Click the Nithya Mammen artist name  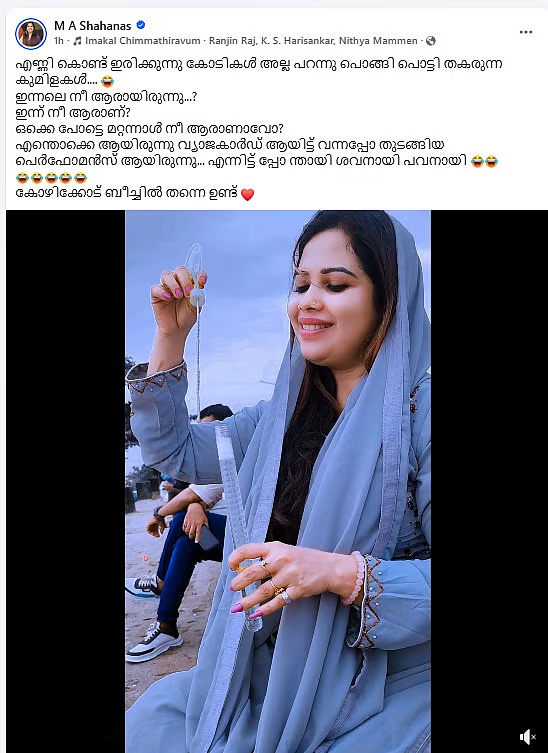[378, 41]
